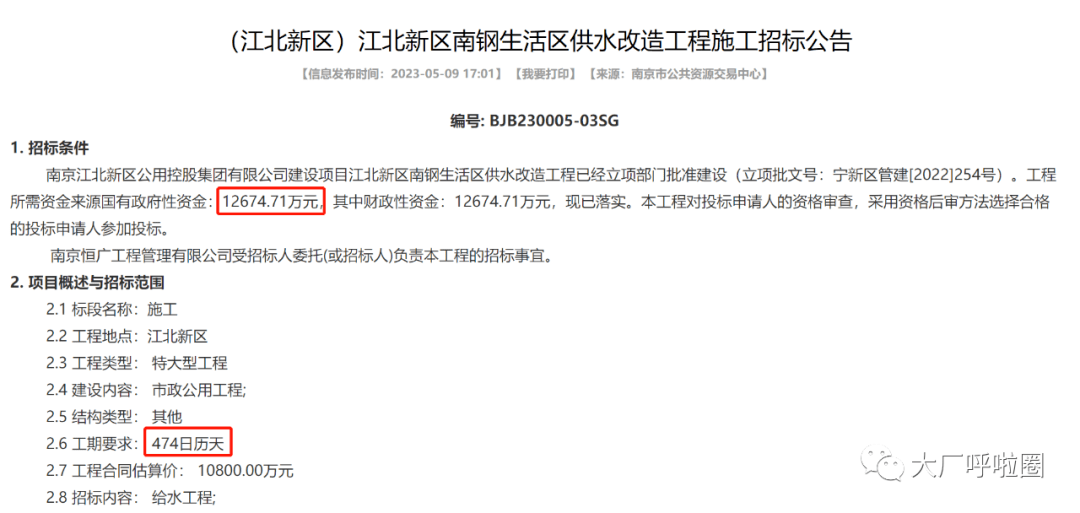Click the 2.5 结构类型 其他 line
The image size is (1080, 513).
pyautogui.click(x=114, y=417)
